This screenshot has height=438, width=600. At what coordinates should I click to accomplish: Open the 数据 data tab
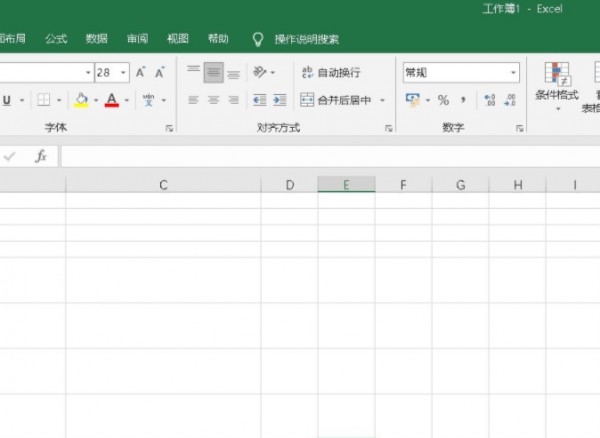pos(96,39)
